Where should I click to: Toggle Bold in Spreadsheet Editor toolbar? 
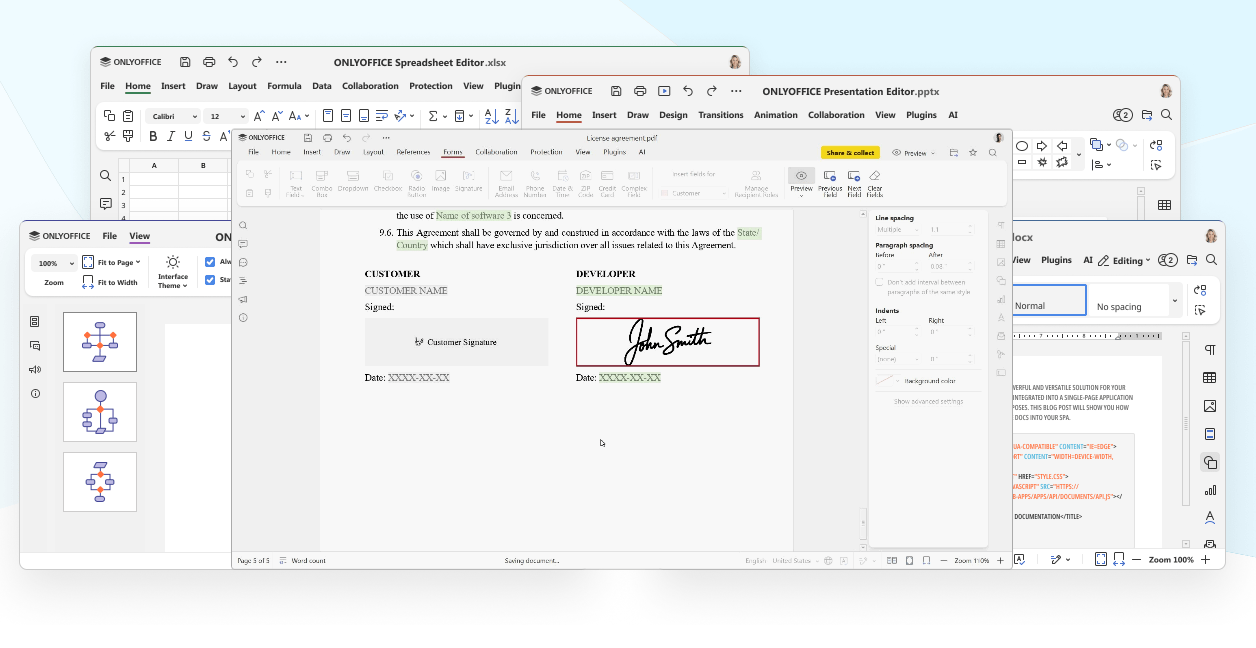point(154,136)
